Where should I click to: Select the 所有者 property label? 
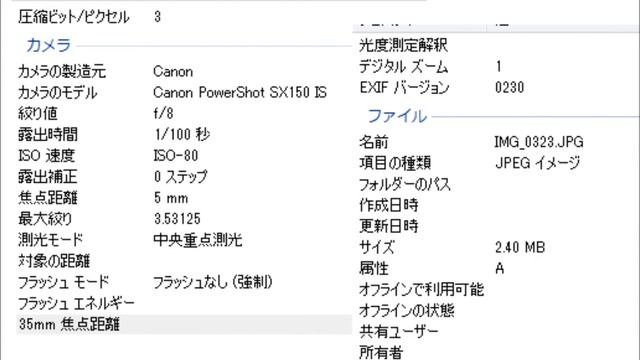tap(381, 352)
